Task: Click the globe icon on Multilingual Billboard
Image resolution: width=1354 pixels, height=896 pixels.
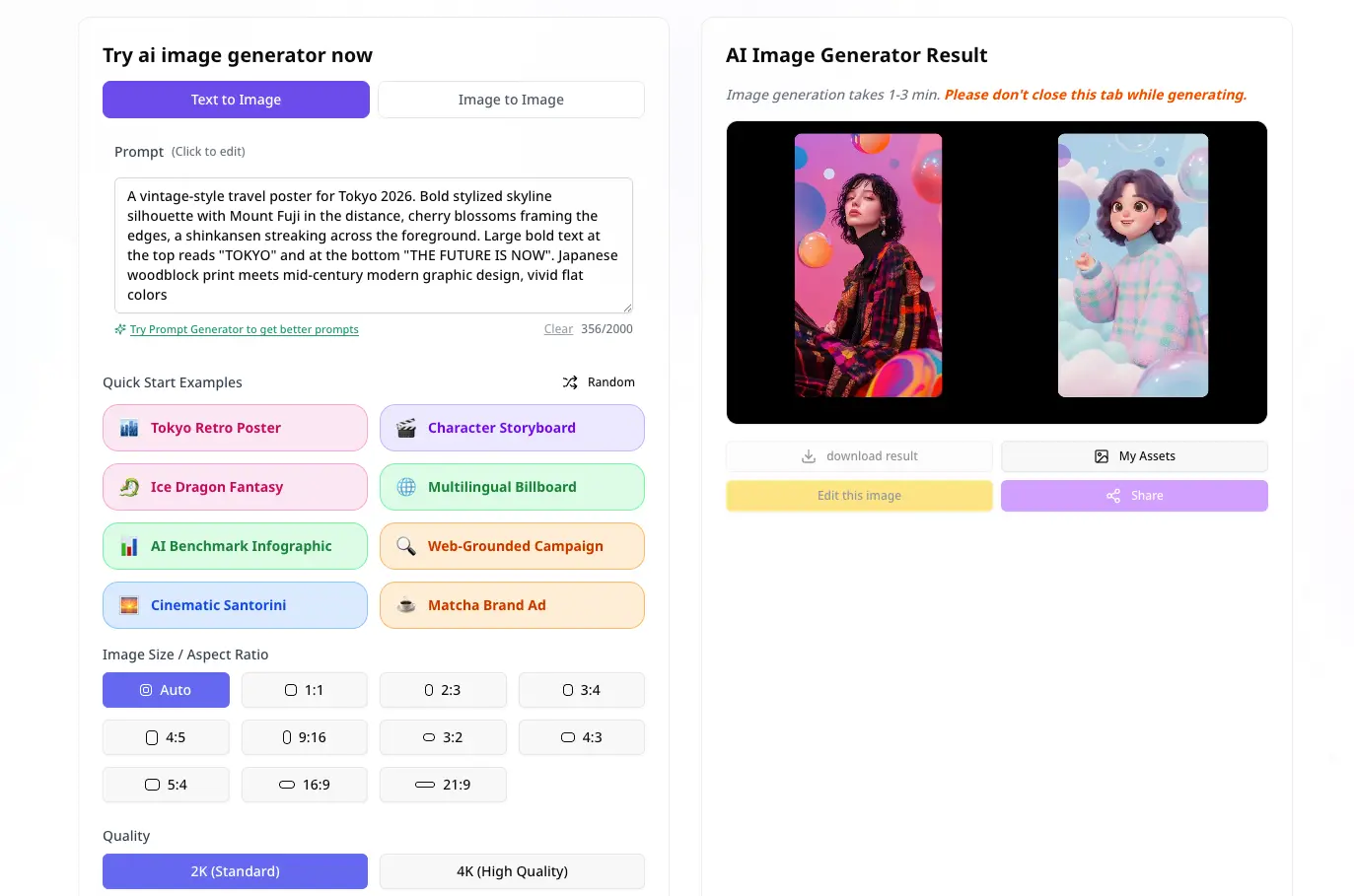Action: 405,486
